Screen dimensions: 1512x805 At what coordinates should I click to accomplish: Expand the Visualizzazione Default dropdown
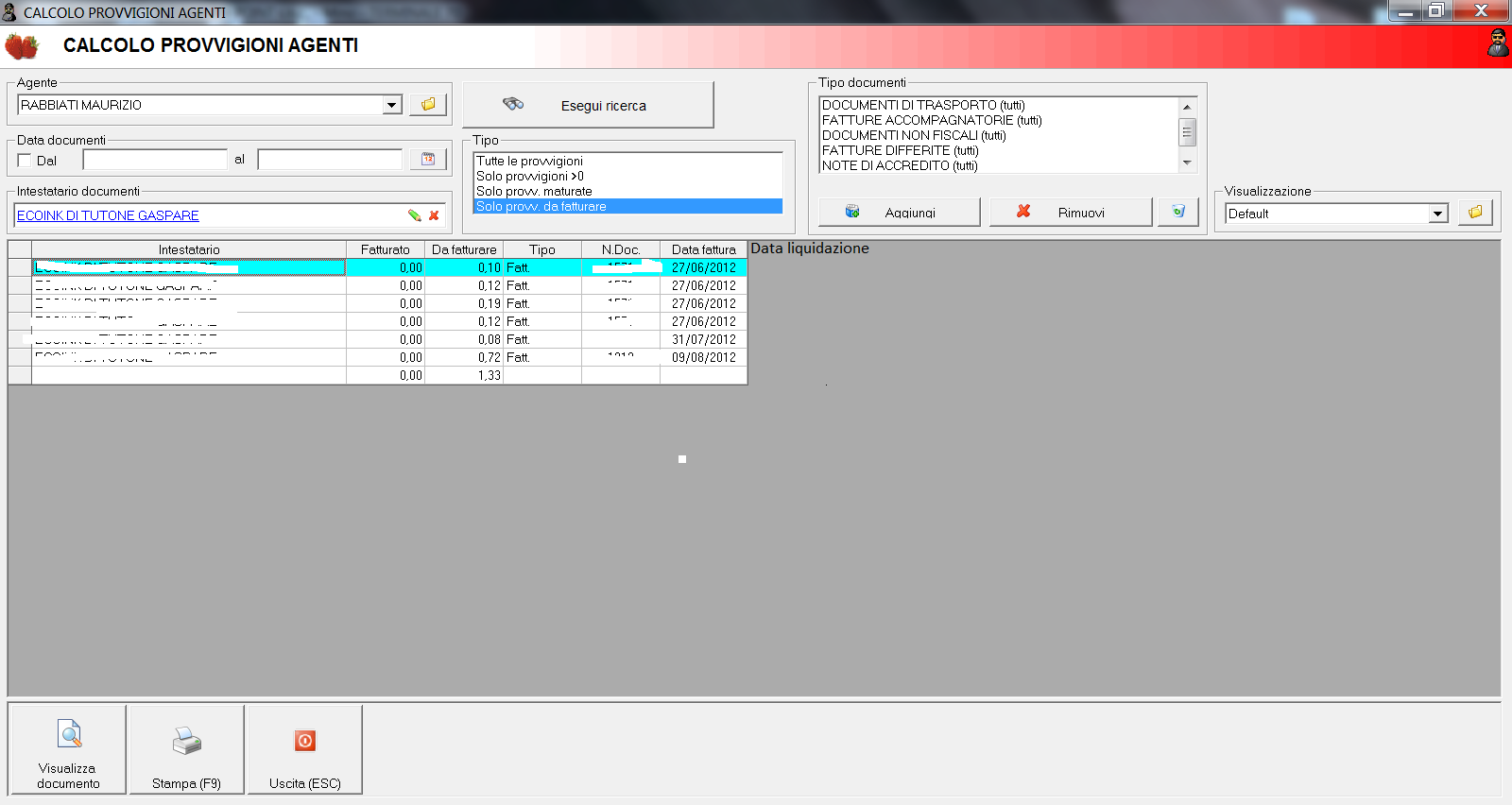coord(1438,214)
